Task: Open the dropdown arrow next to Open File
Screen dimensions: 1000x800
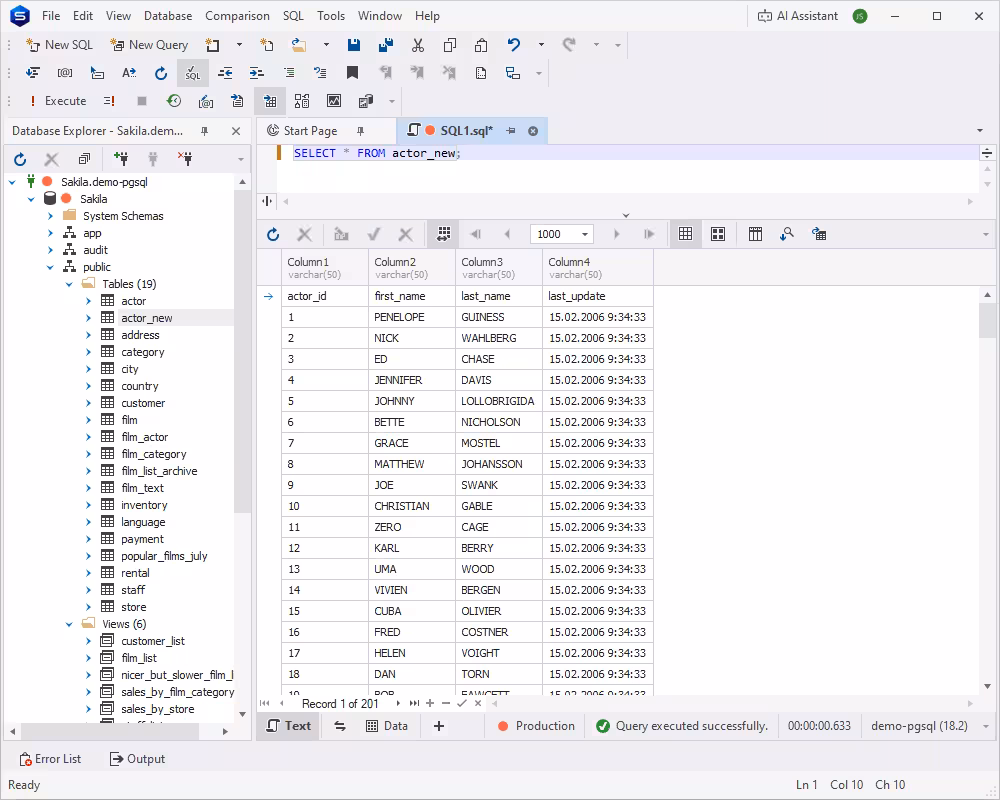Action: [326, 45]
